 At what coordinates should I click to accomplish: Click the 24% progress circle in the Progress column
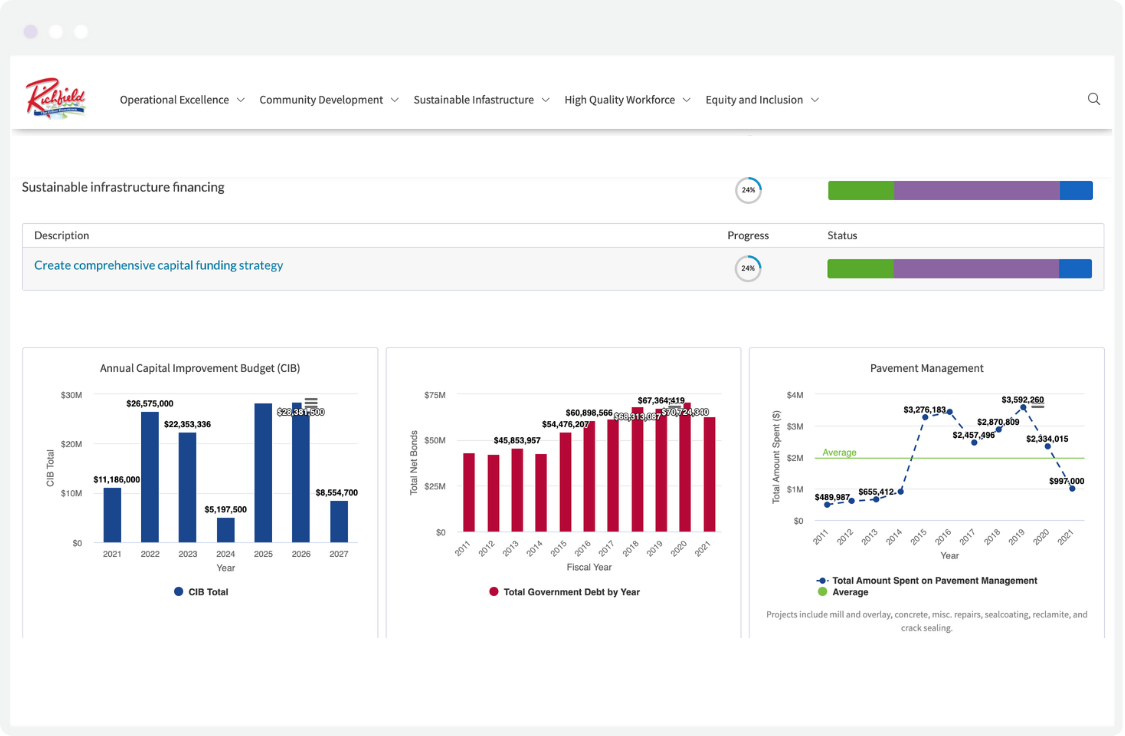[x=748, y=268]
